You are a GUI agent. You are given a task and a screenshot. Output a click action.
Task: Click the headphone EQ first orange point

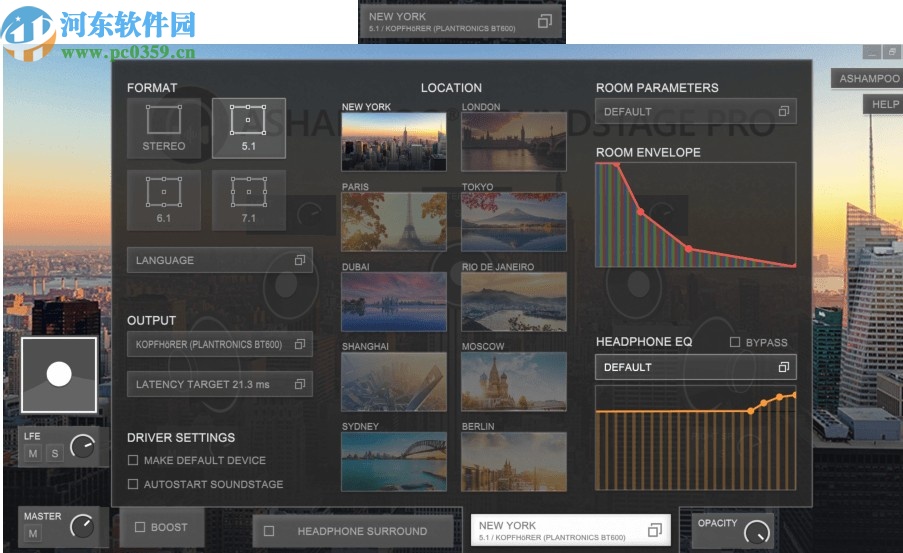click(750, 411)
